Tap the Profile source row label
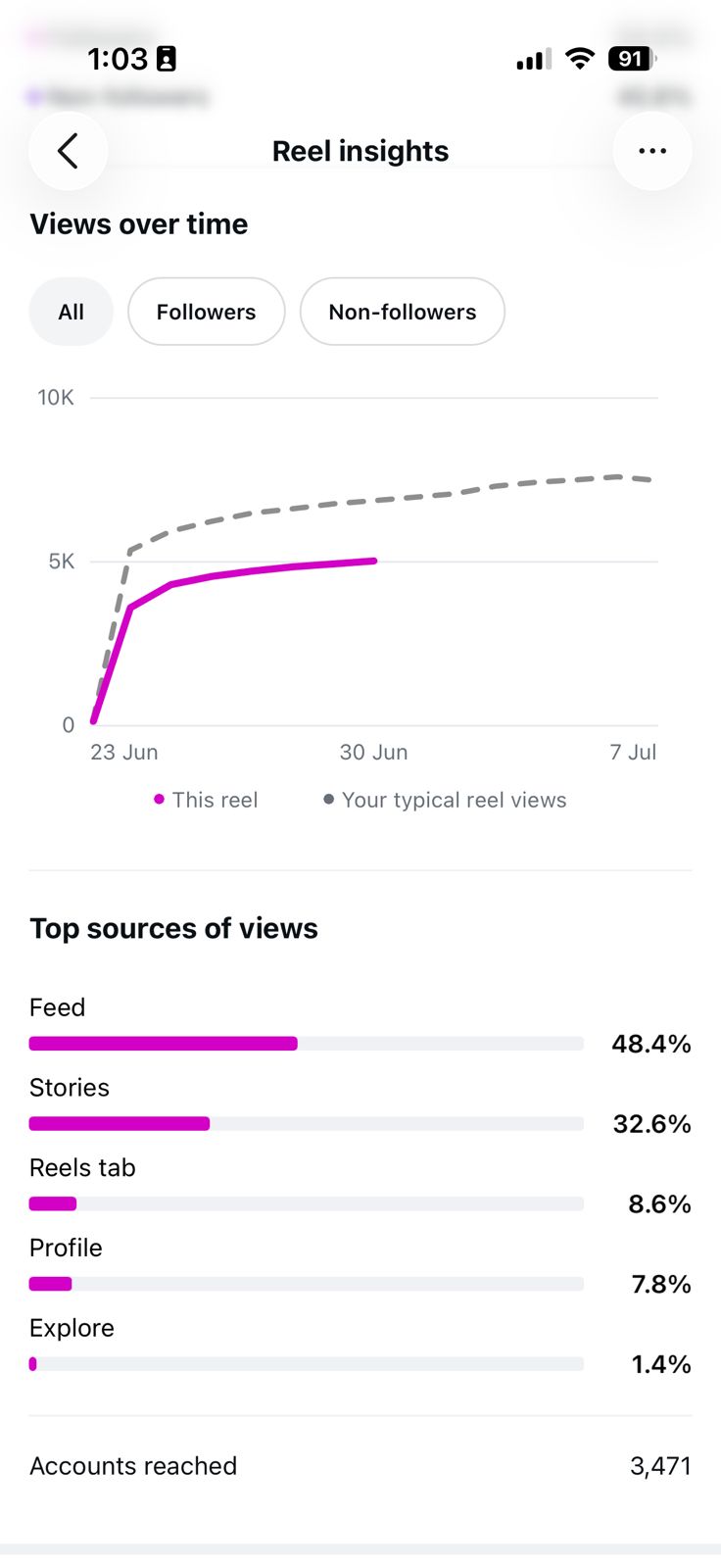Viewport: 721px width, 1568px height. pos(66,1248)
